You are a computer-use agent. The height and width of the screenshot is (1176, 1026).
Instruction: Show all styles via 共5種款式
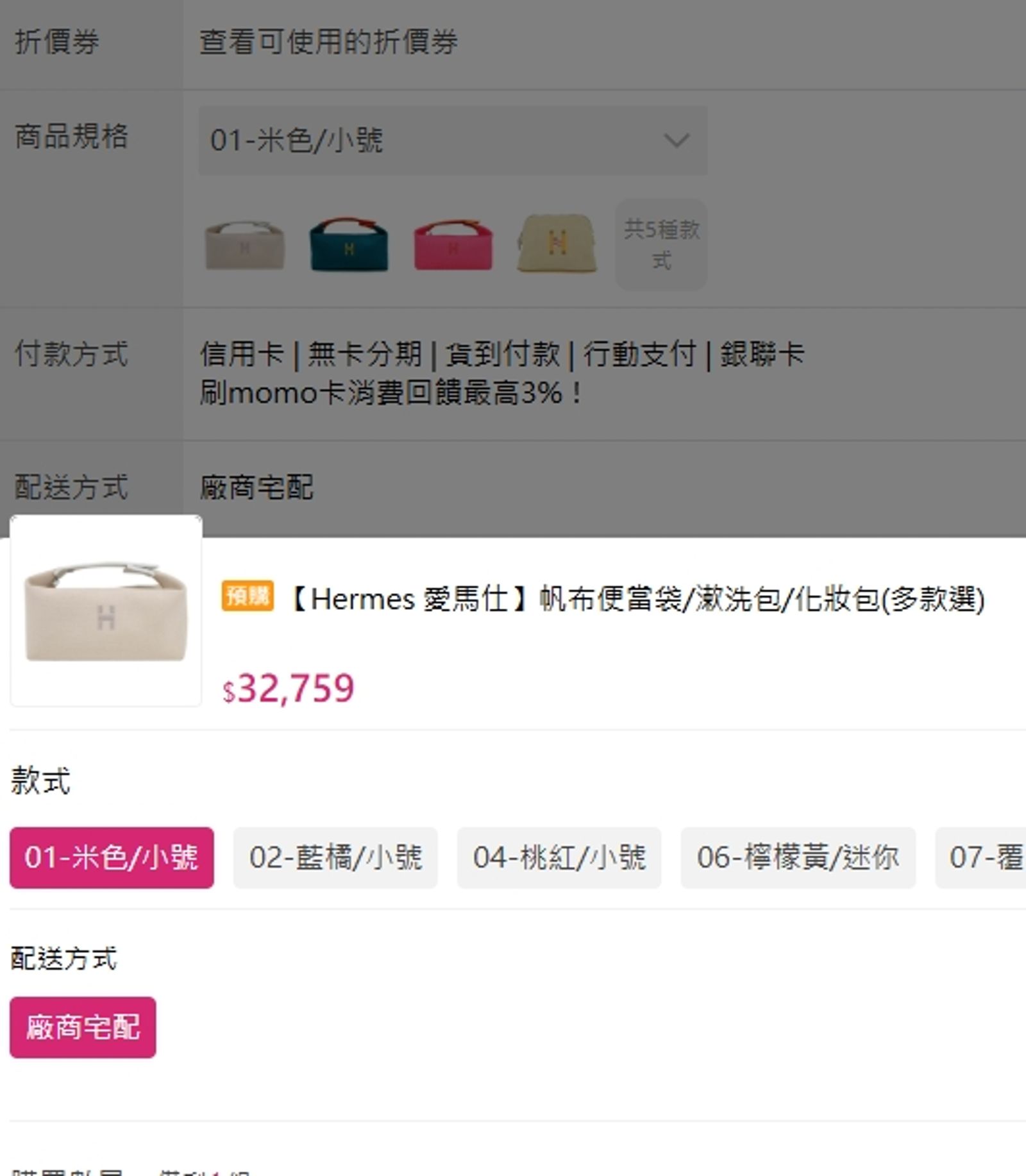pos(661,244)
